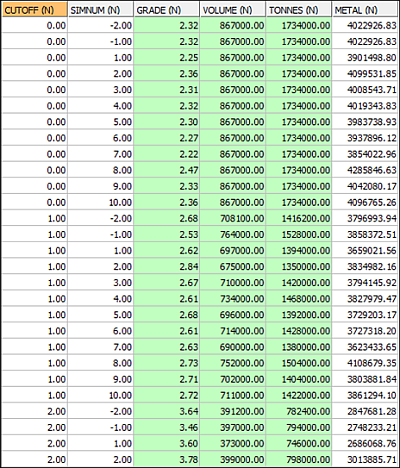This screenshot has width=400, height=468.
Task: Click tonnes cell 782400.00
Action: tap(299, 411)
